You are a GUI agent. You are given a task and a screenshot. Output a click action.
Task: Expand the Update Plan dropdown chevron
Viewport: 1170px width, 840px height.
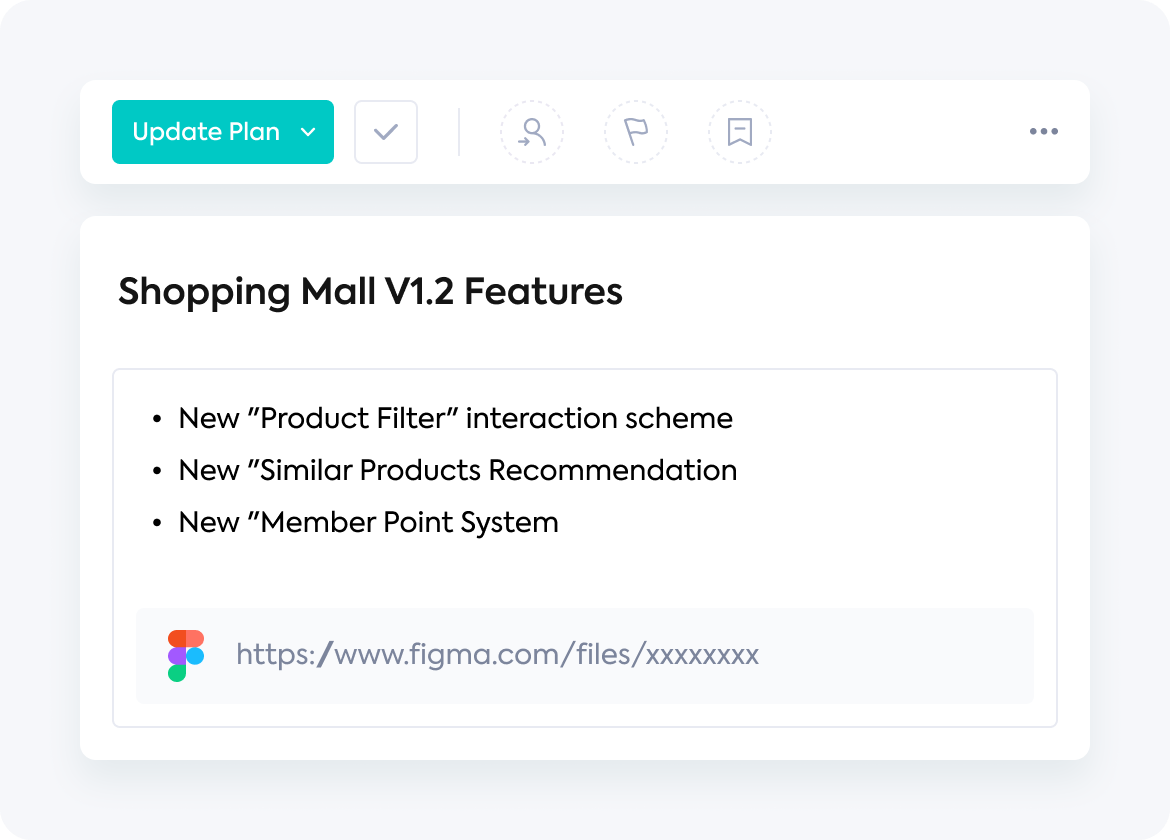308,133
